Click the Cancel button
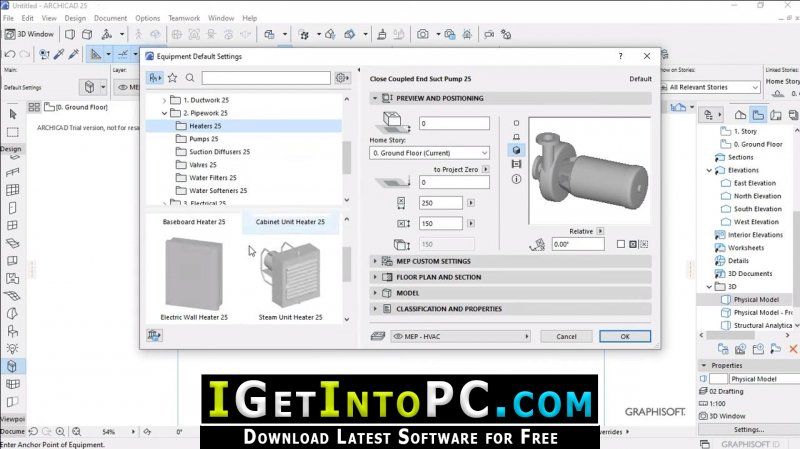This screenshot has height=449, width=800. [566, 336]
